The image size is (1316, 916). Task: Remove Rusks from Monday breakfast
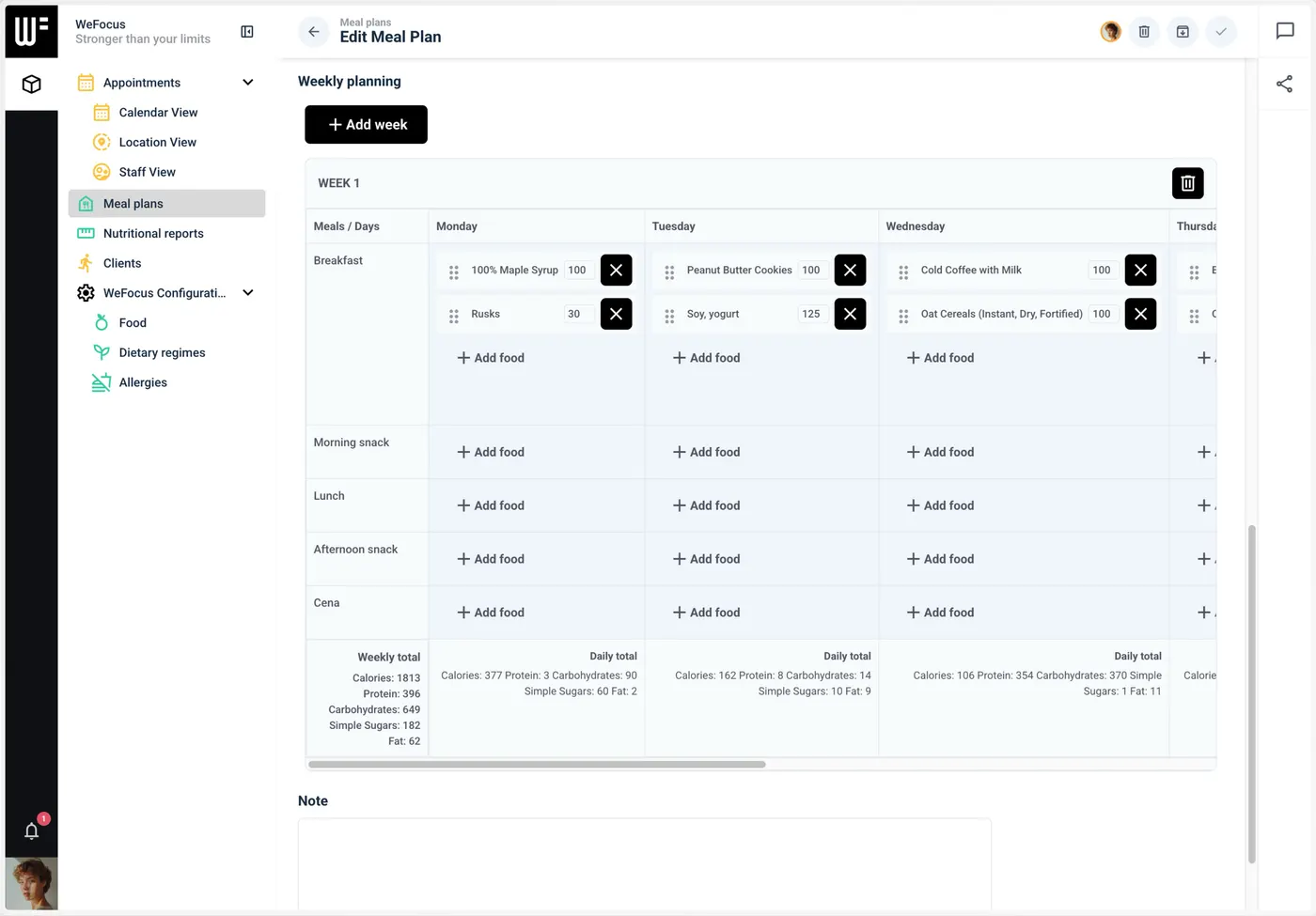point(616,314)
